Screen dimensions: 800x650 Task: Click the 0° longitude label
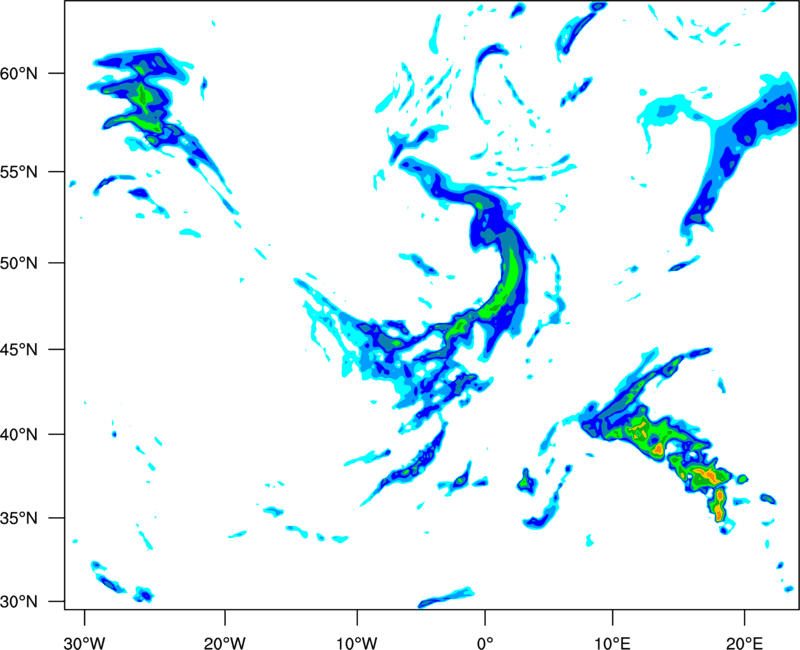485,643
